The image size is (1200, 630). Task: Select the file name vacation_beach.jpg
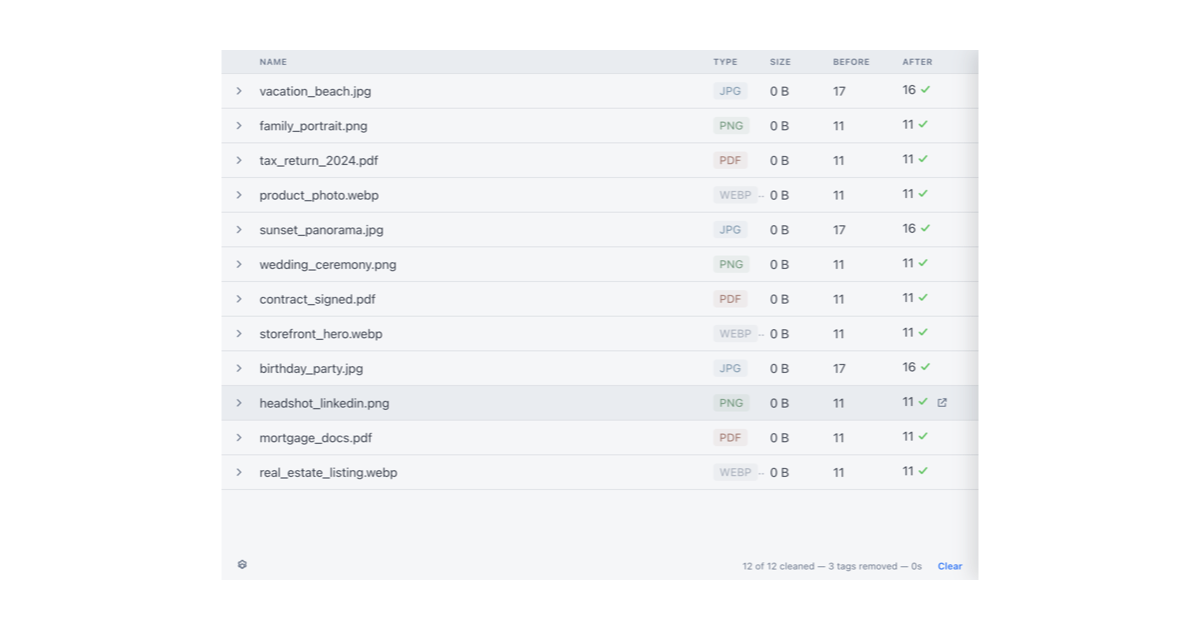tap(315, 91)
